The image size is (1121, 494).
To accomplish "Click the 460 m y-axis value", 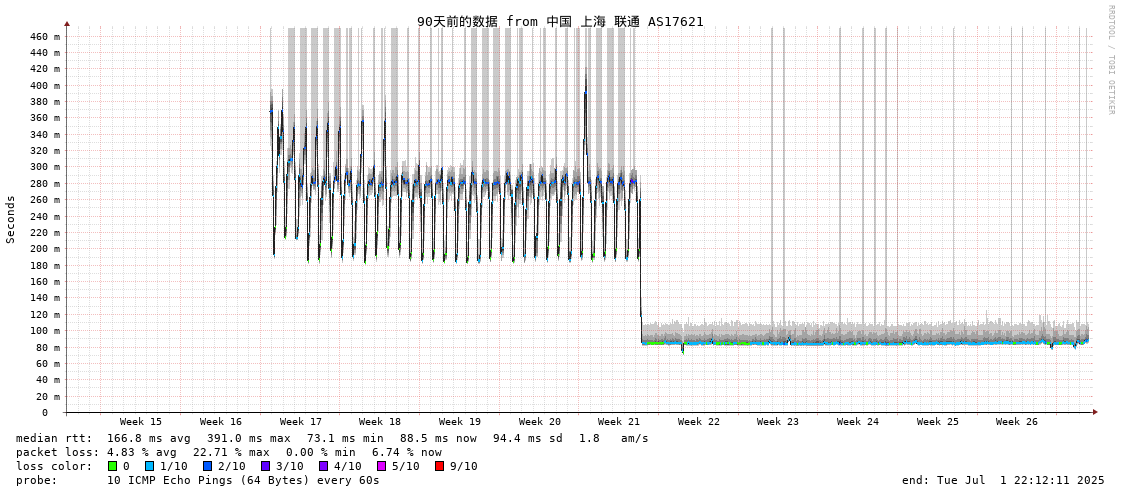I will (45, 36).
